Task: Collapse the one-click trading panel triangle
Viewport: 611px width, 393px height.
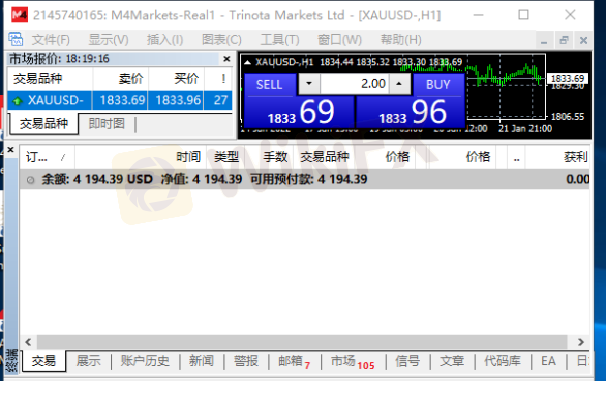Action: pyautogui.click(x=247, y=62)
